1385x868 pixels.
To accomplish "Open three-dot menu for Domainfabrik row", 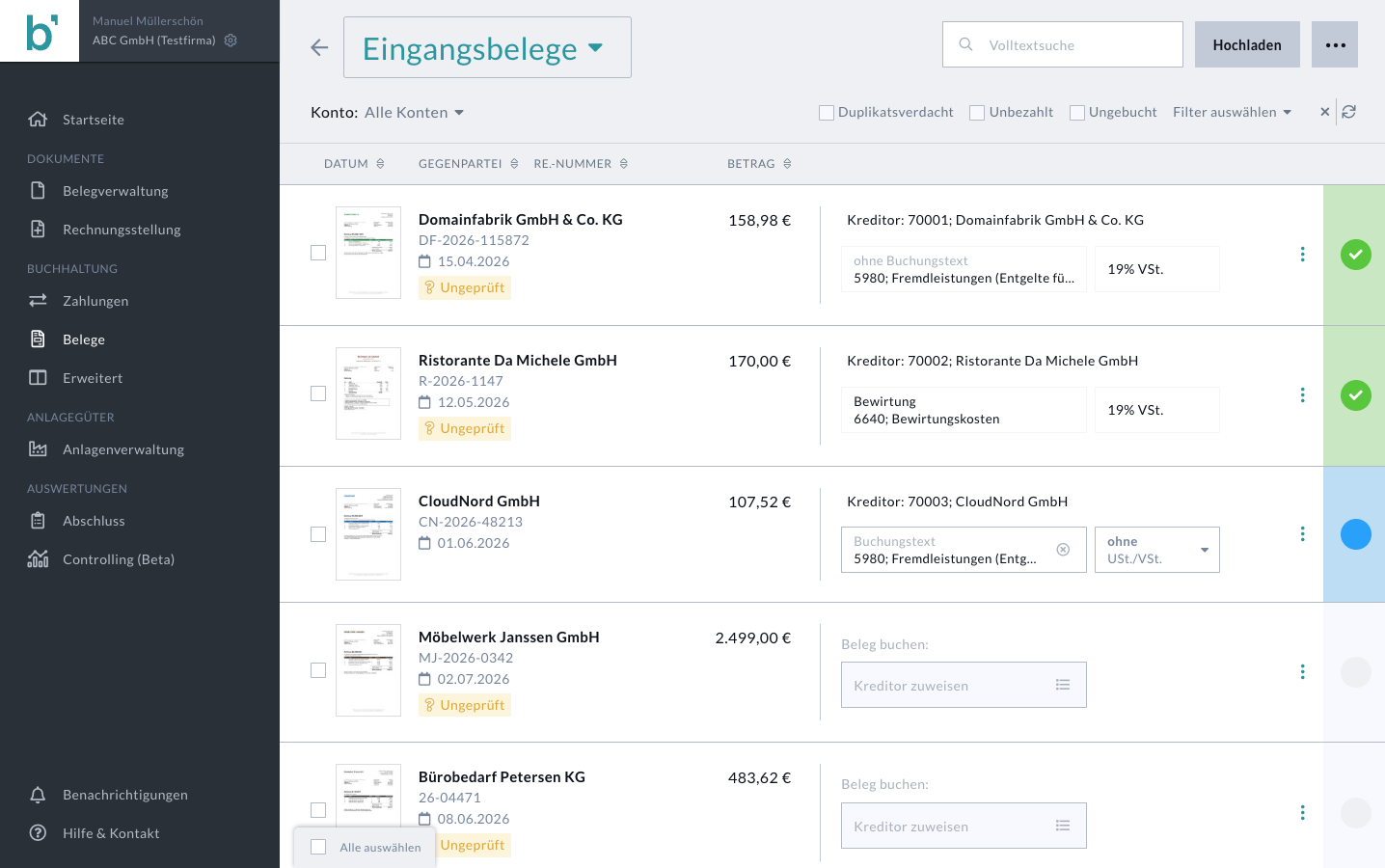I will click(1302, 254).
